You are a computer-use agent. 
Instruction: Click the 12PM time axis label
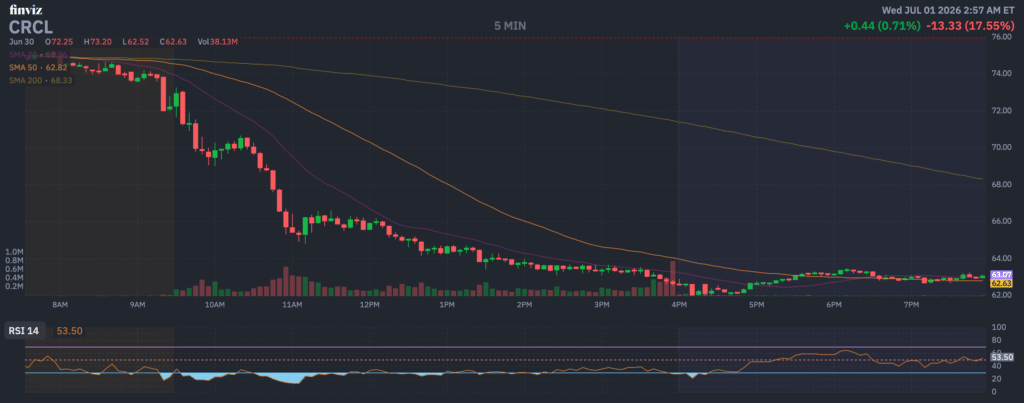point(370,305)
